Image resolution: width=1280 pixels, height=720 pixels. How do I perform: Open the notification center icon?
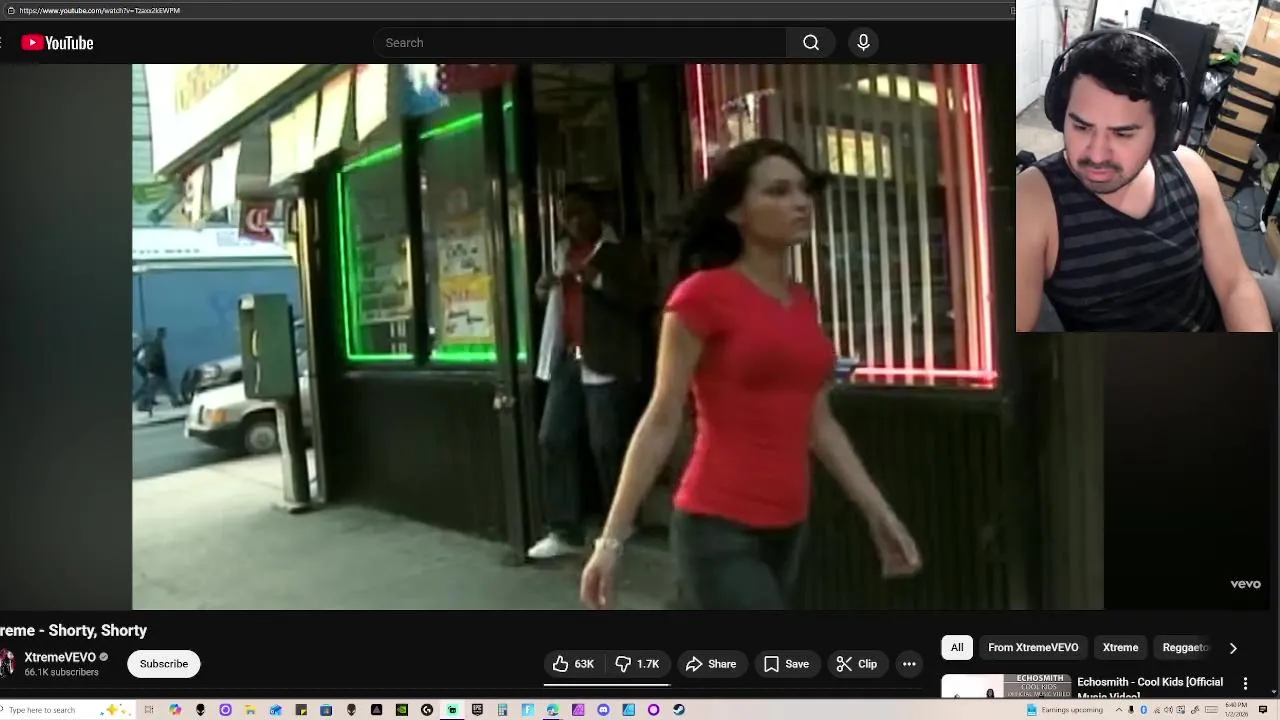(1263, 710)
